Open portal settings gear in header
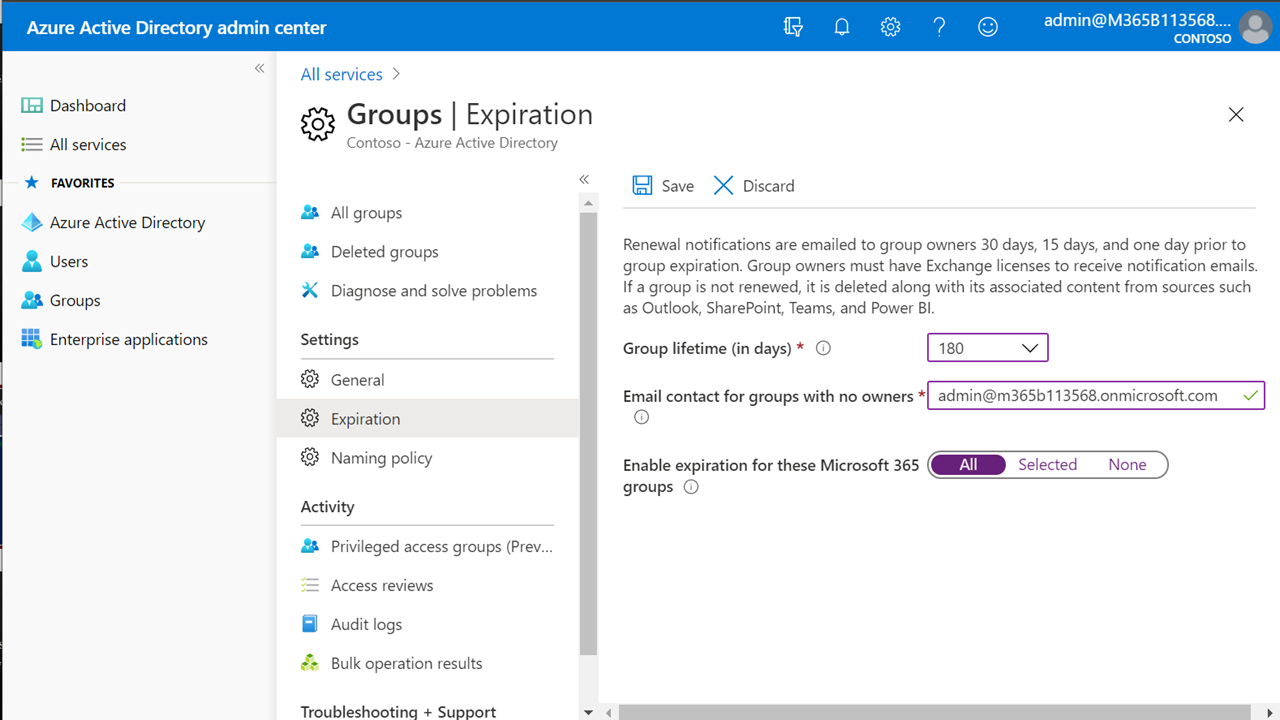This screenshot has width=1280, height=720. (891, 27)
